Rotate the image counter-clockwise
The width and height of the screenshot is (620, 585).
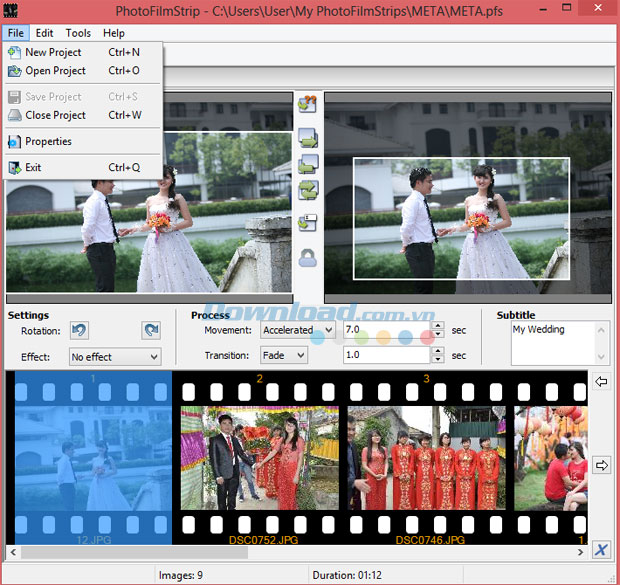pos(80,330)
